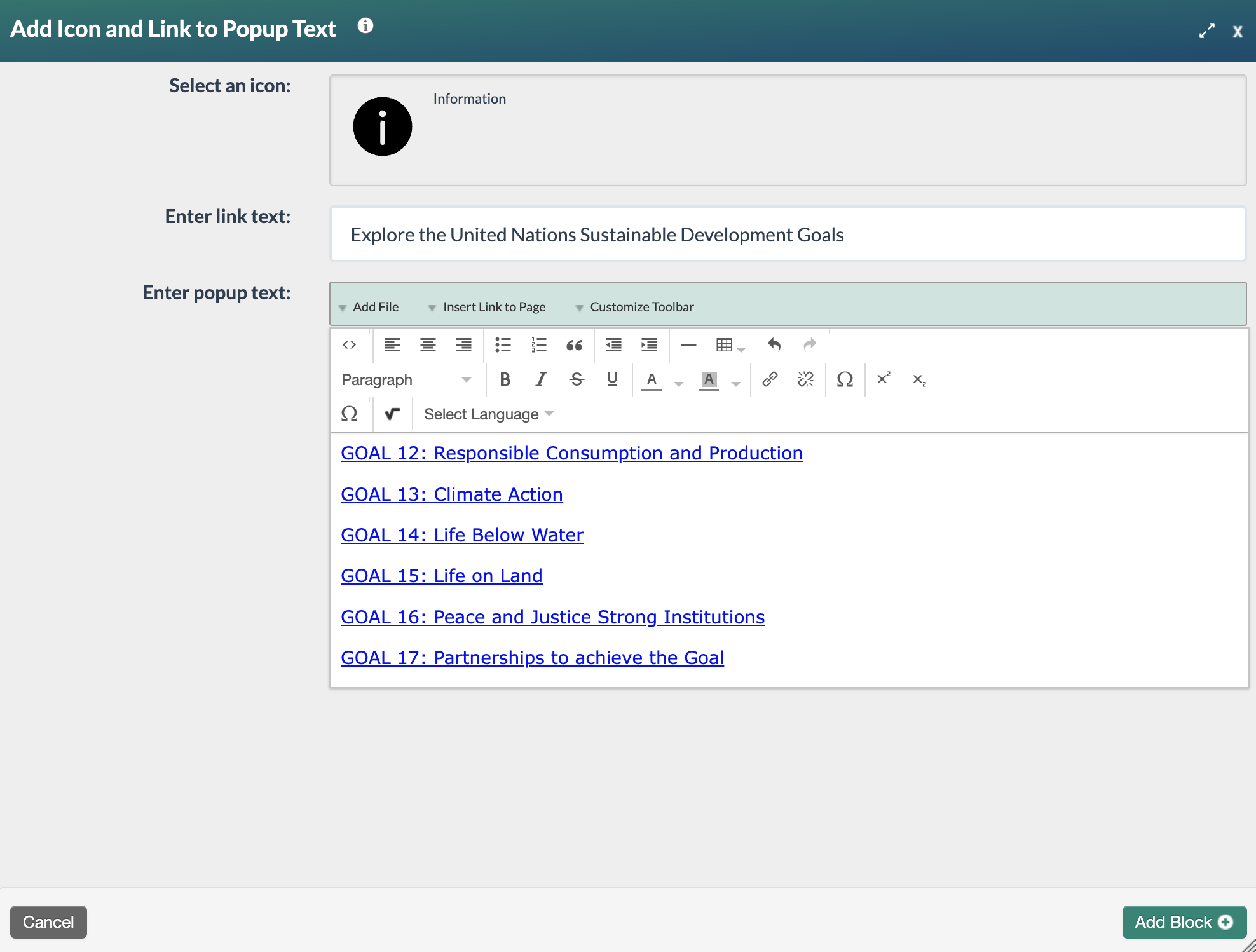Toggle bold formatting

[505, 379]
